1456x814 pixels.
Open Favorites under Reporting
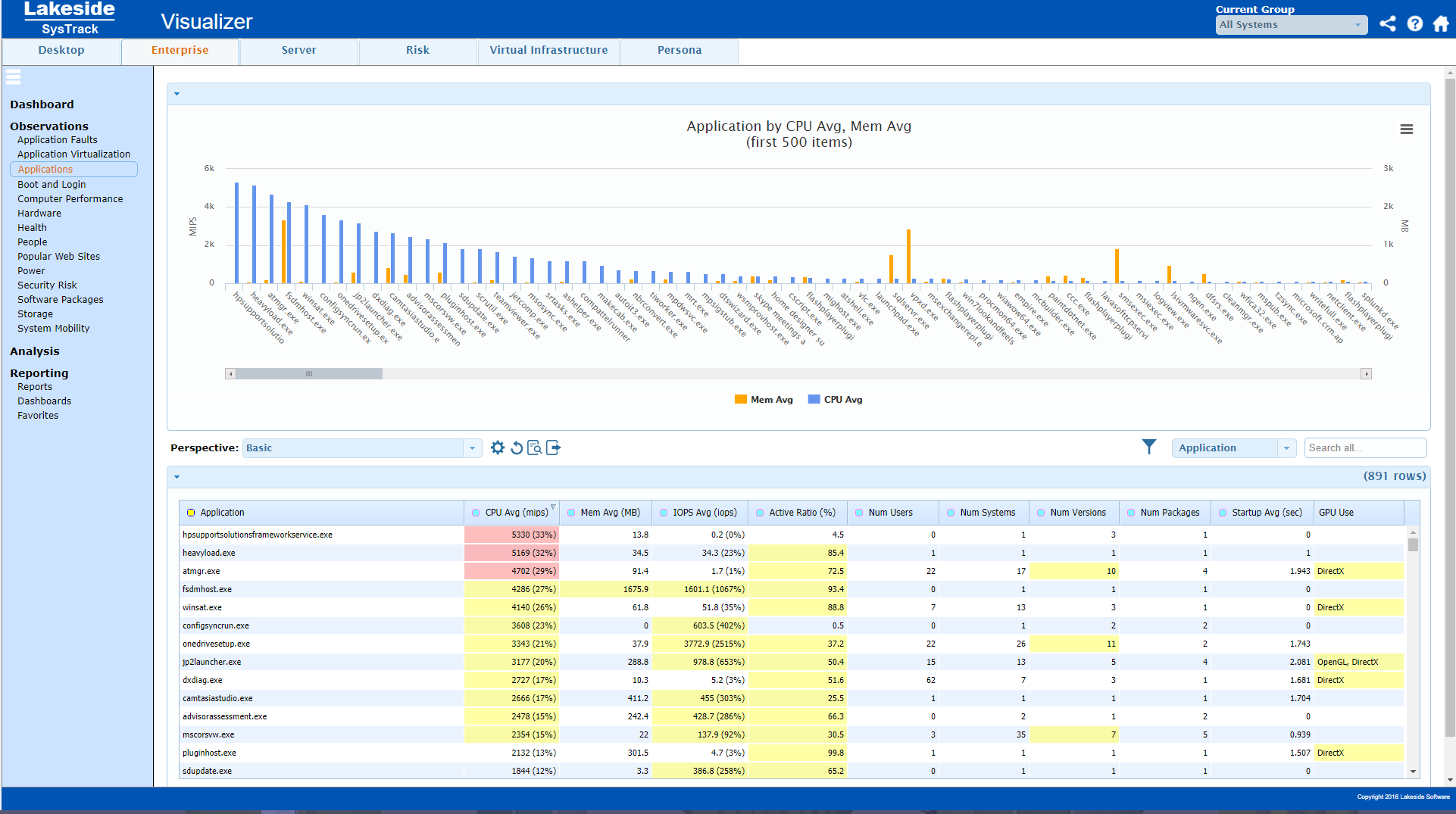(x=38, y=416)
